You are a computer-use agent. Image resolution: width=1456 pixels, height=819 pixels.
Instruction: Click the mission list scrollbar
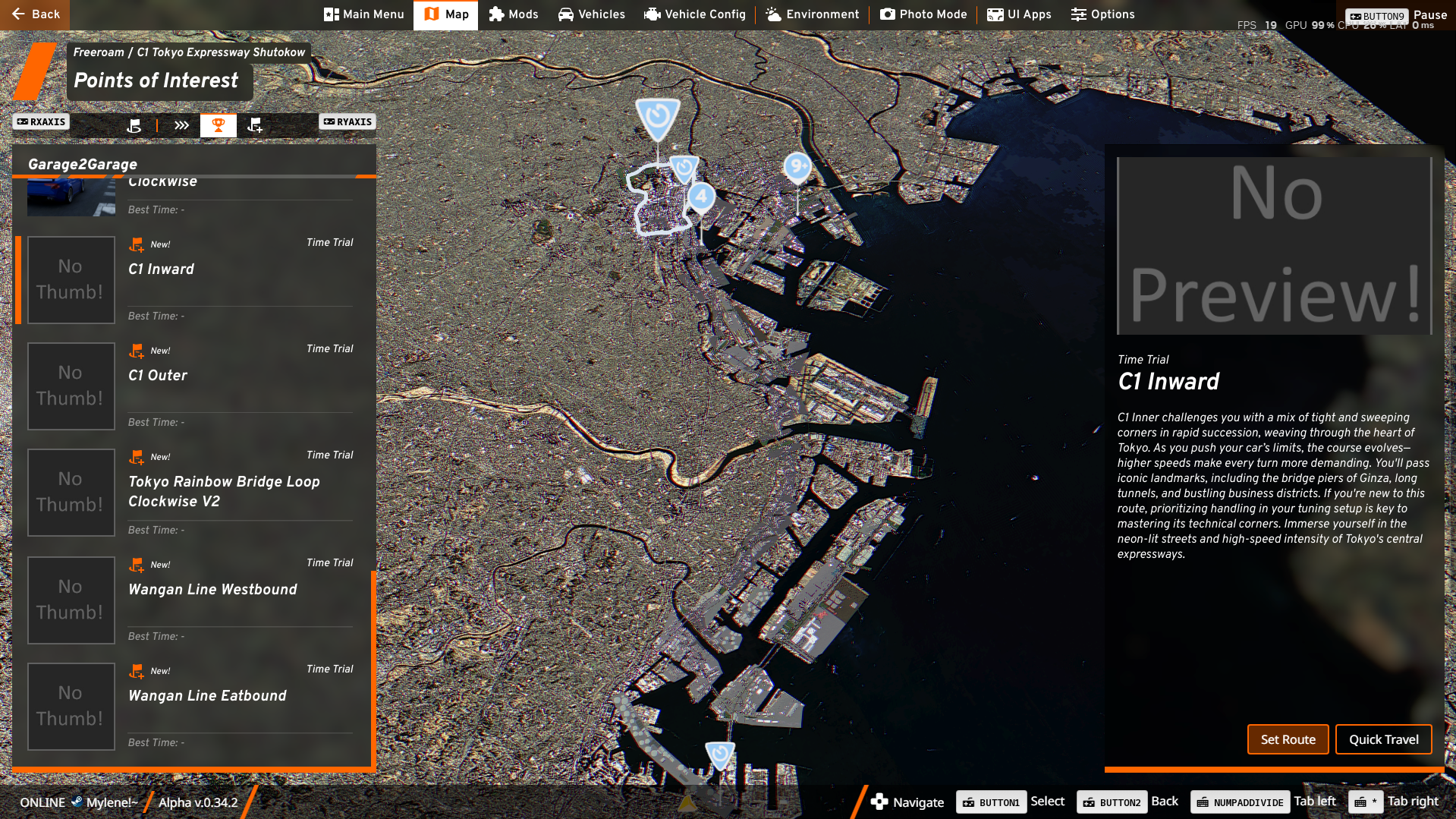(x=373, y=668)
